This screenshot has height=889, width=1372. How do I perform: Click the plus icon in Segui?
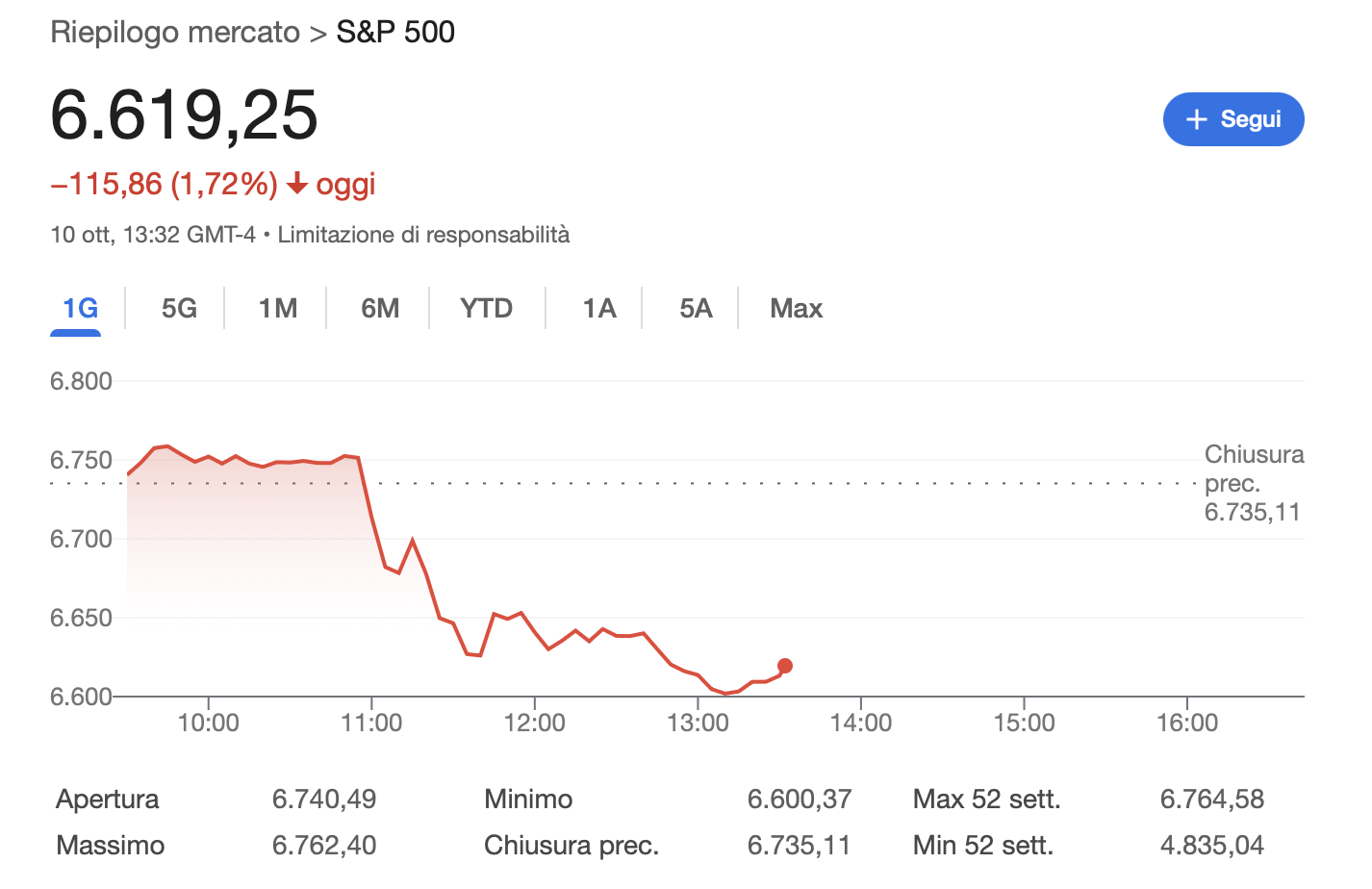tap(1196, 119)
